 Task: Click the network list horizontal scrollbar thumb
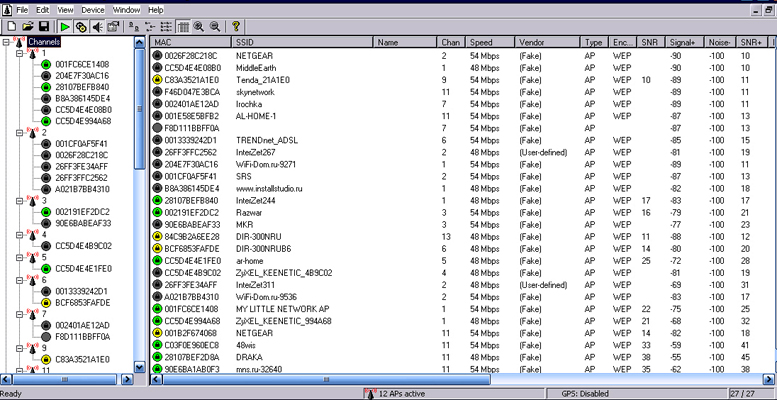(326, 379)
